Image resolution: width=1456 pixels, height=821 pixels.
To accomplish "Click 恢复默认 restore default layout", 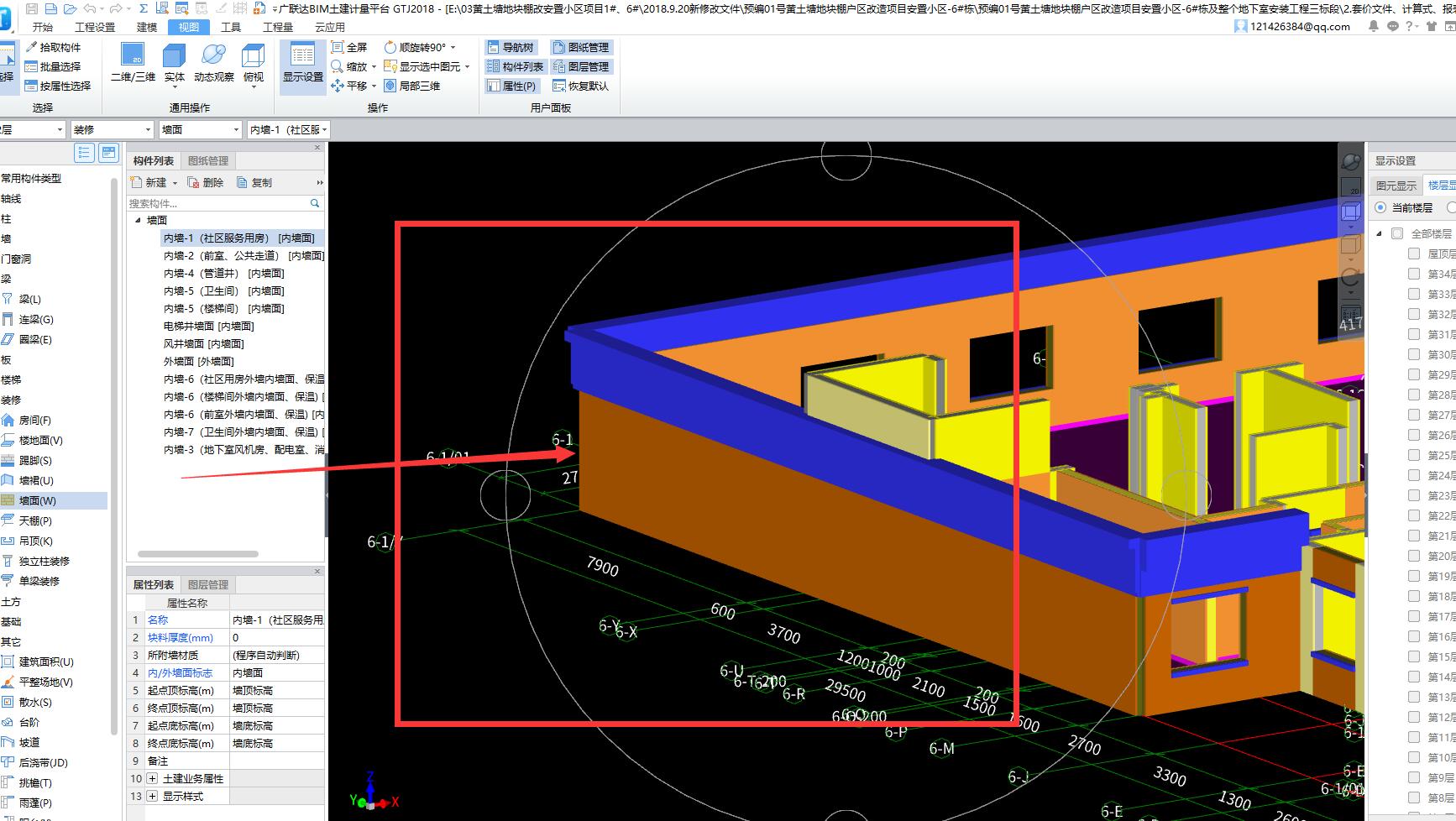I will click(581, 86).
